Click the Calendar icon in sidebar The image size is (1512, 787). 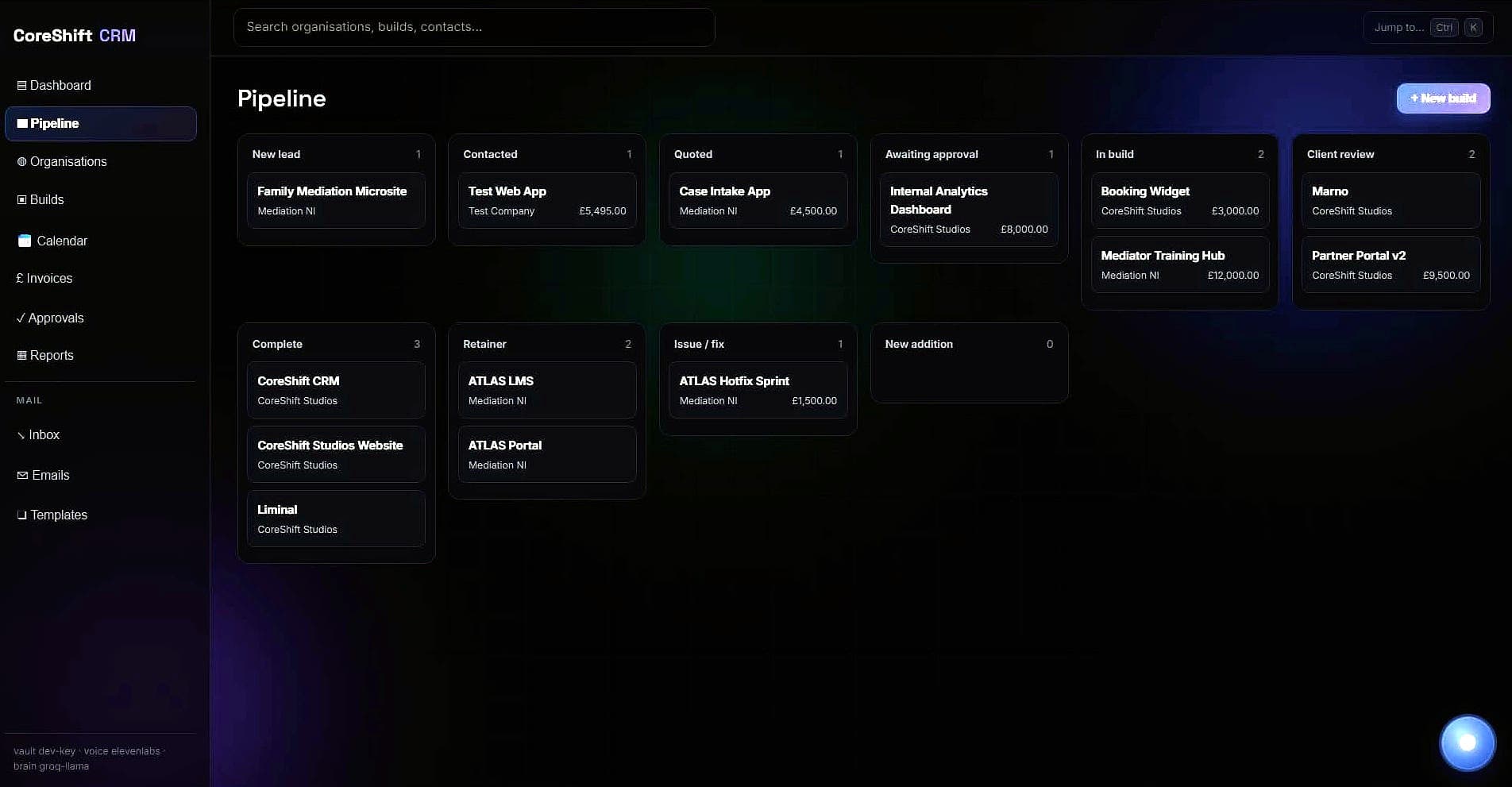25,241
